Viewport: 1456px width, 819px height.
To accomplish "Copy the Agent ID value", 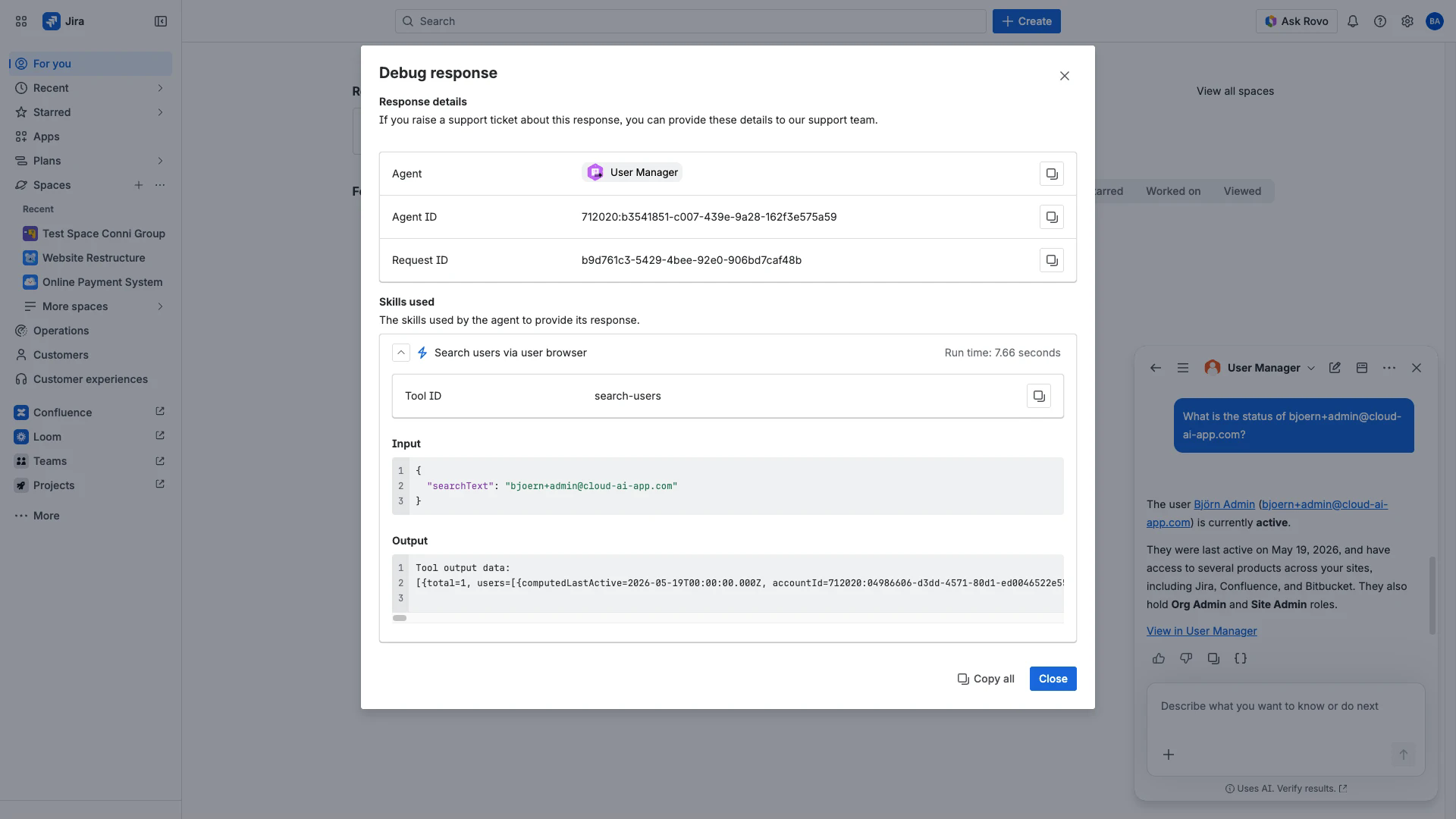I will point(1052,217).
